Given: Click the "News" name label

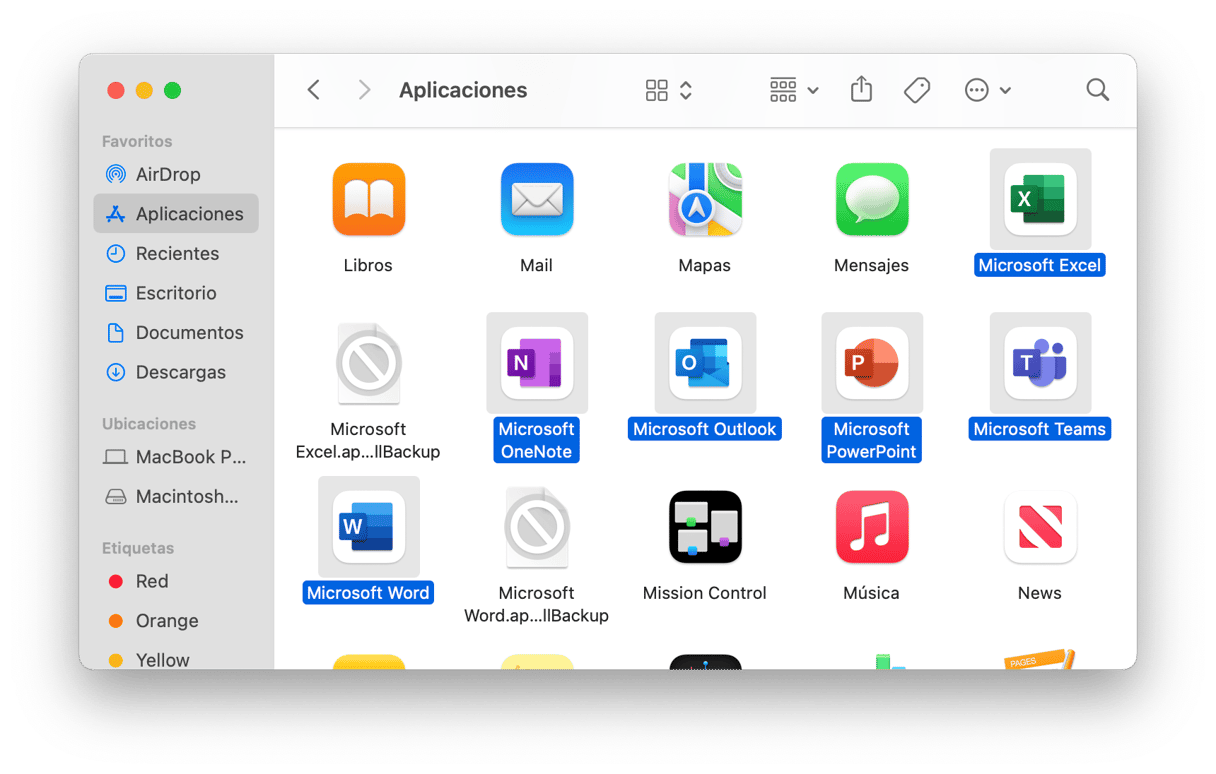Looking at the screenshot, I should (1040, 593).
